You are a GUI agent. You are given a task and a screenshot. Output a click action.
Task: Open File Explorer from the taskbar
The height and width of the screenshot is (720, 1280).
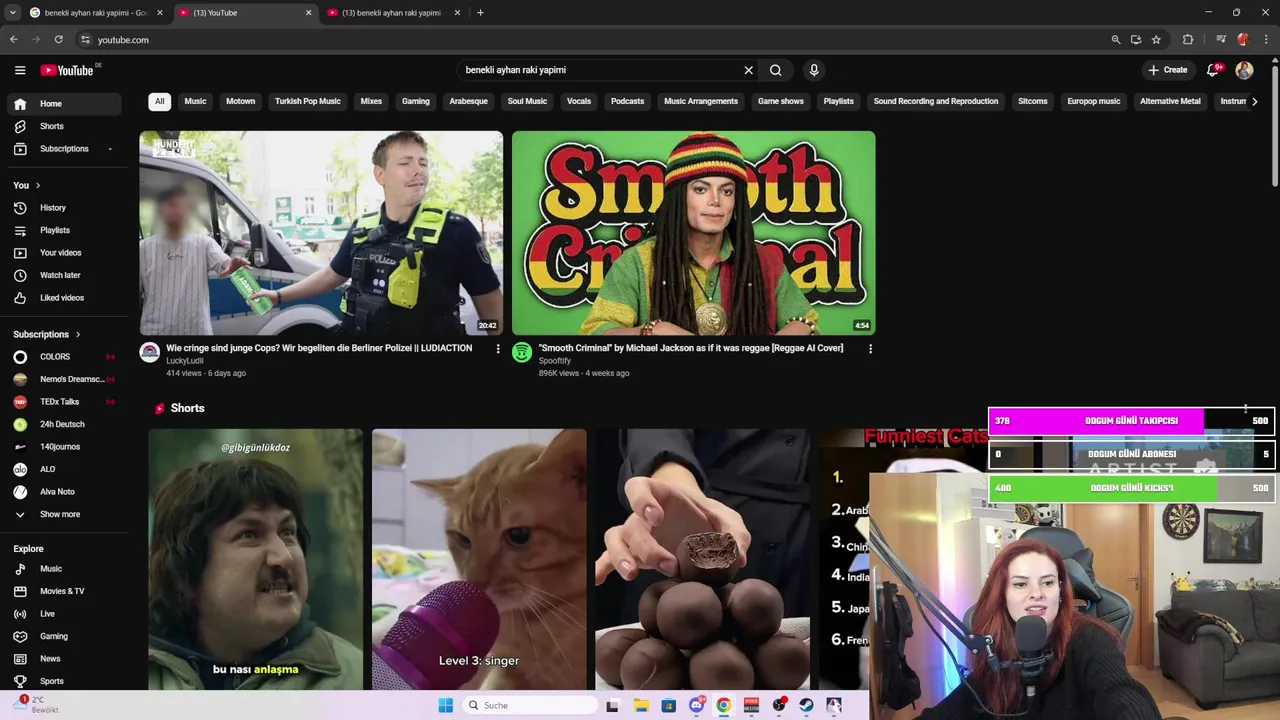pyautogui.click(x=641, y=705)
